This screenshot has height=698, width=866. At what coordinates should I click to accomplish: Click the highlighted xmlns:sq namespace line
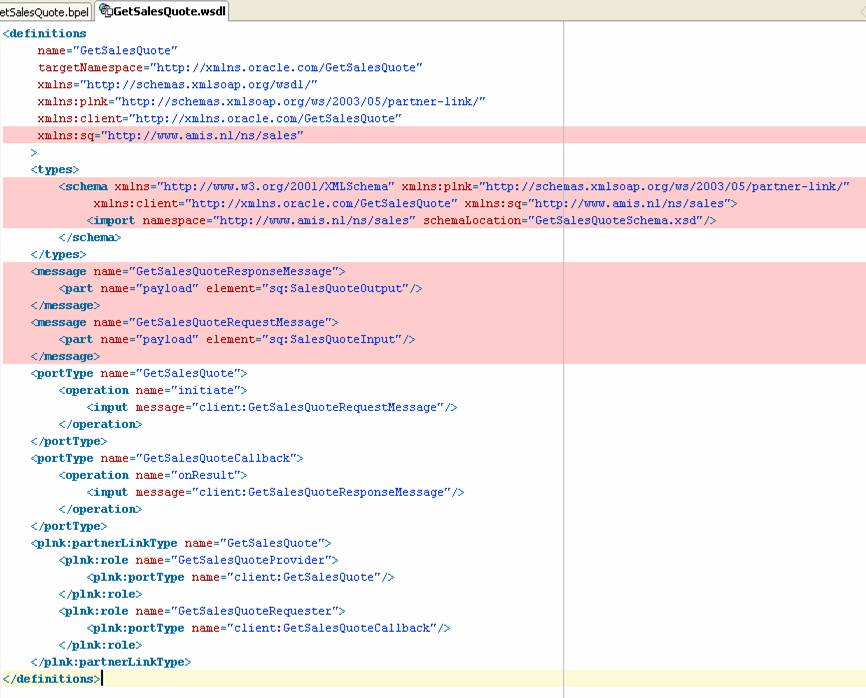170,135
